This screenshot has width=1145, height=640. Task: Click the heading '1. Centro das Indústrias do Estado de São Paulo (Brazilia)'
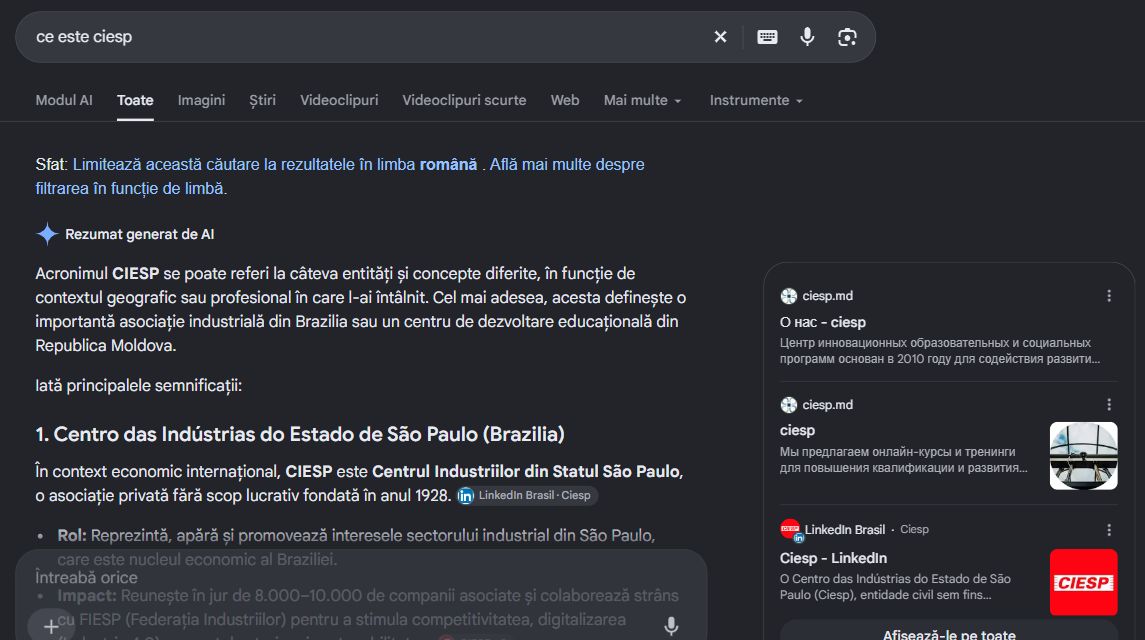point(300,434)
